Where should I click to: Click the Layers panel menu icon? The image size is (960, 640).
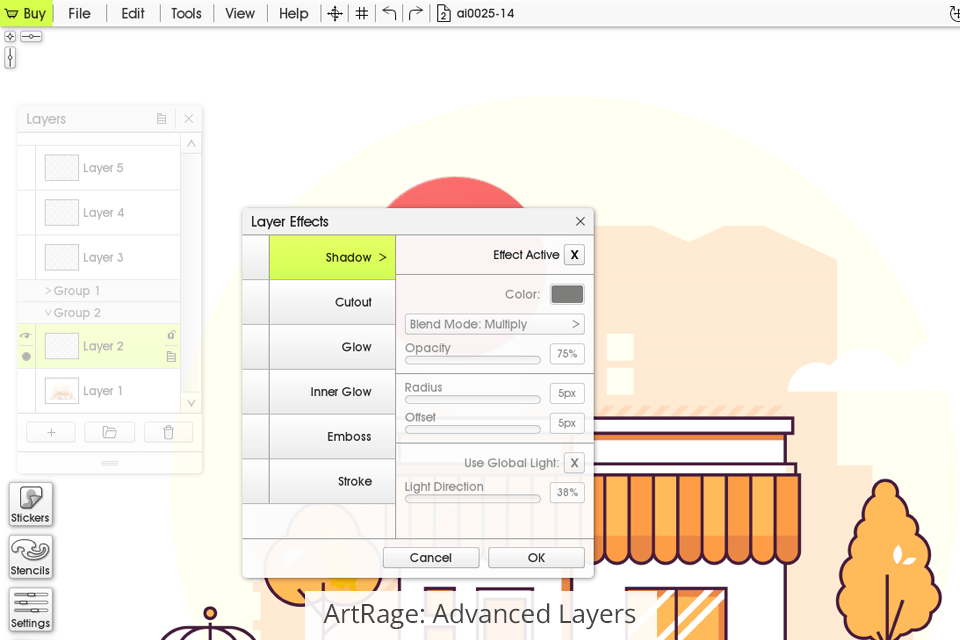click(162, 119)
